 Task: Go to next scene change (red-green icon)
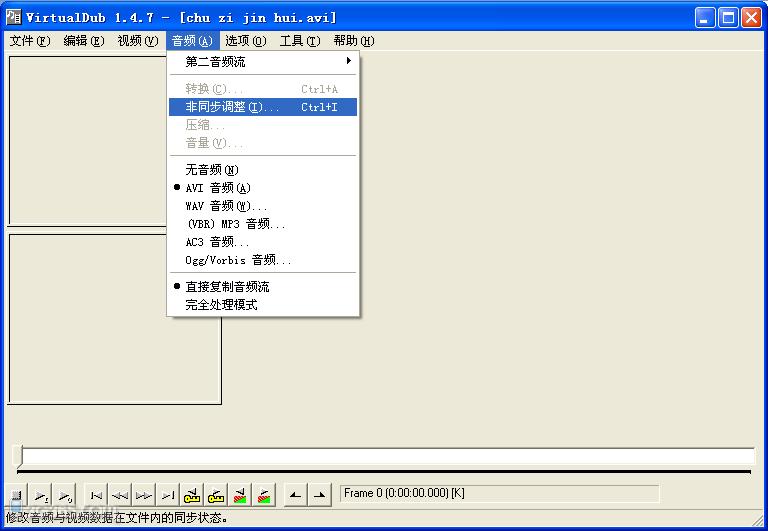(x=264, y=495)
